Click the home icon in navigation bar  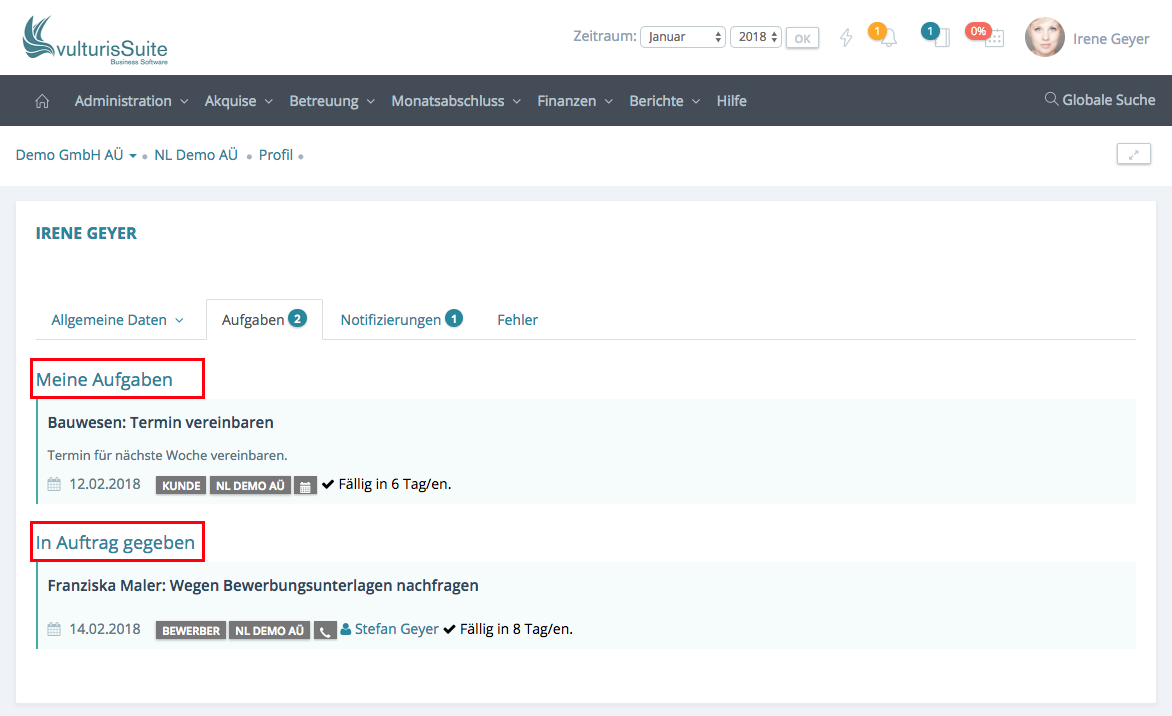(42, 101)
